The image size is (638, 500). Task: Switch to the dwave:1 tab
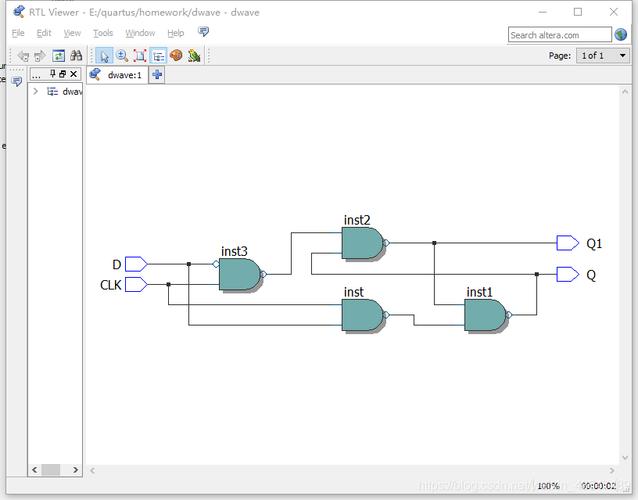(x=117, y=75)
